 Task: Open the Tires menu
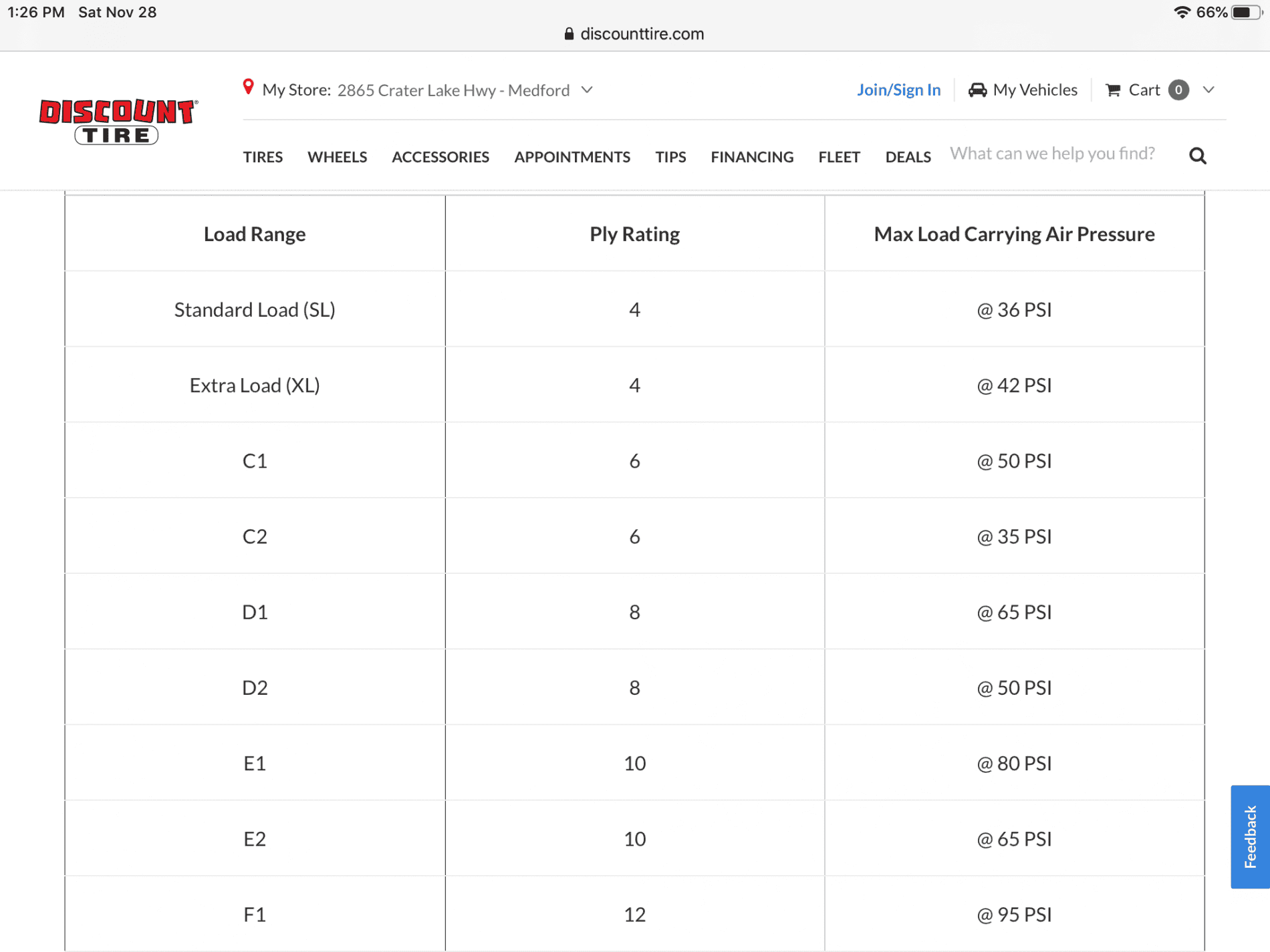(x=263, y=157)
